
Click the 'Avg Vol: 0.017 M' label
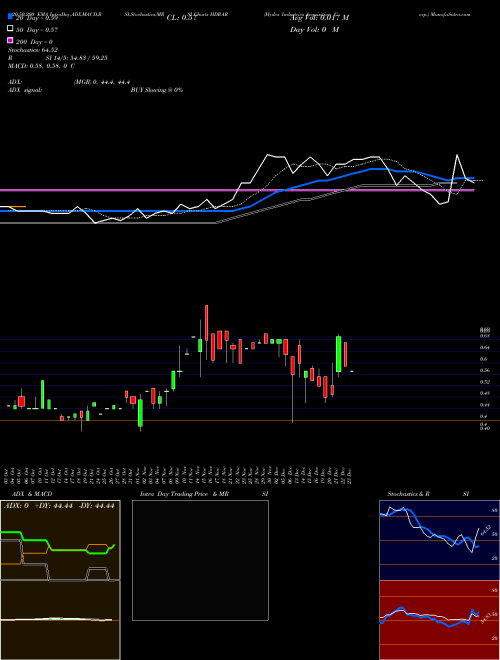click(319, 18)
